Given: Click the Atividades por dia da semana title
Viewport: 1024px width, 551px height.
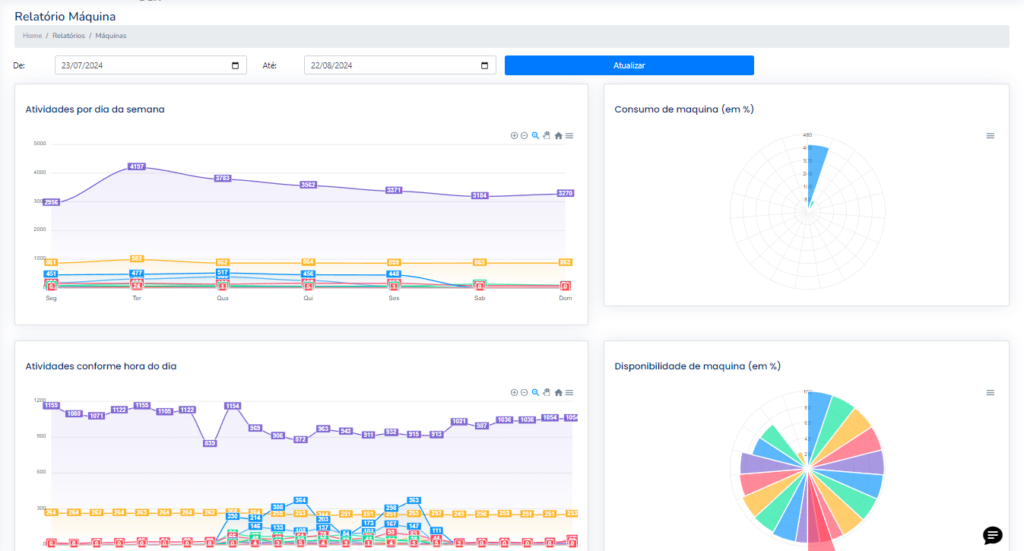Looking at the screenshot, I should (95, 109).
